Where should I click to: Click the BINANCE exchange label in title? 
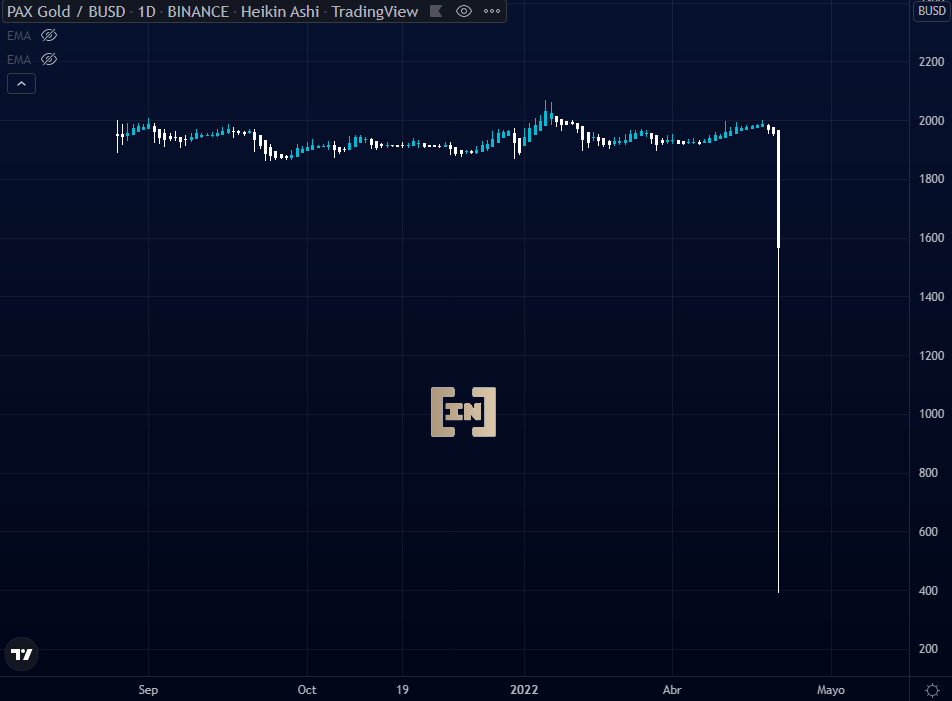coord(198,12)
